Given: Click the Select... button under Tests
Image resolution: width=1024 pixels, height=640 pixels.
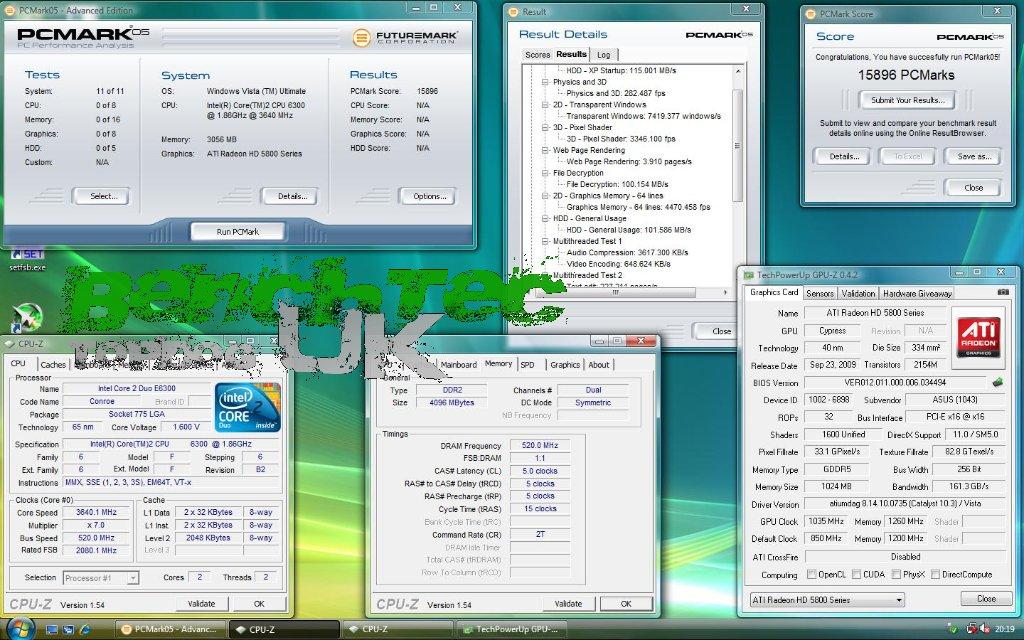Looking at the screenshot, I should click(103, 196).
